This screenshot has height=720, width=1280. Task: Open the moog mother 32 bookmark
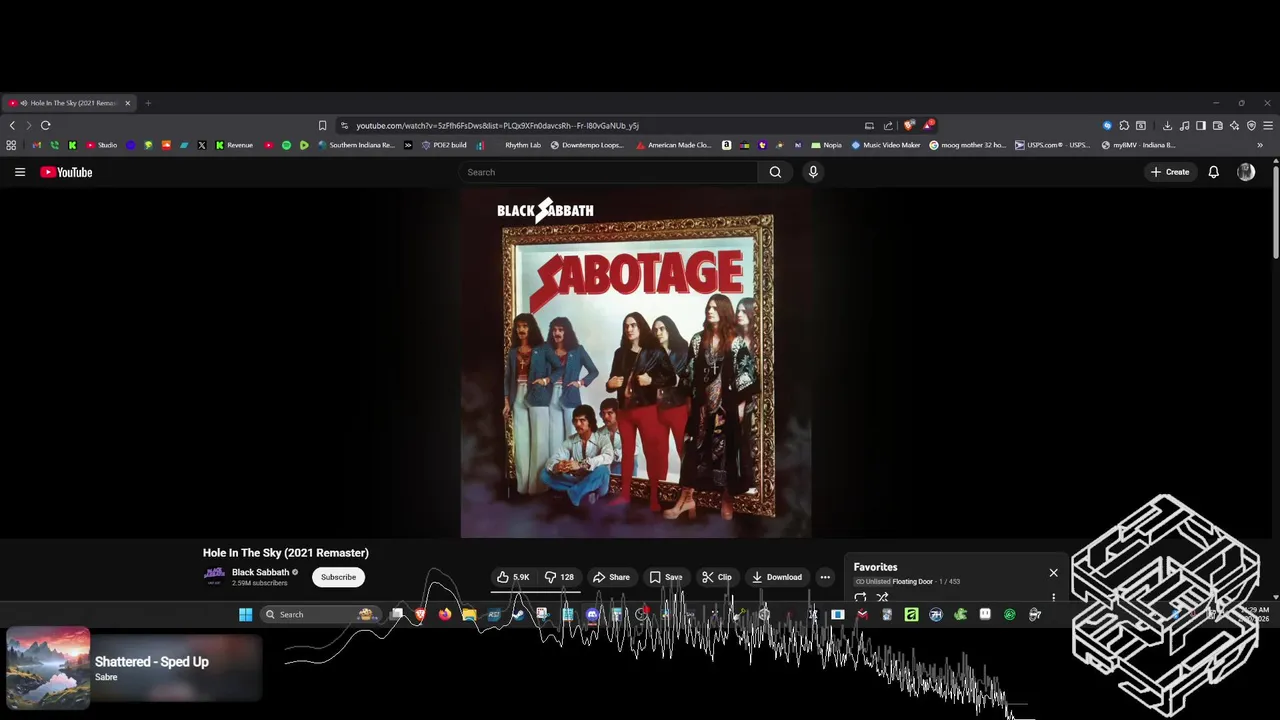(x=967, y=145)
